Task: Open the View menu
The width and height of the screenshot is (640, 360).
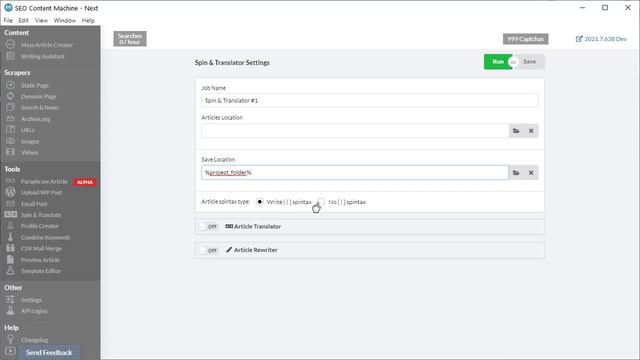Action: tap(41, 20)
